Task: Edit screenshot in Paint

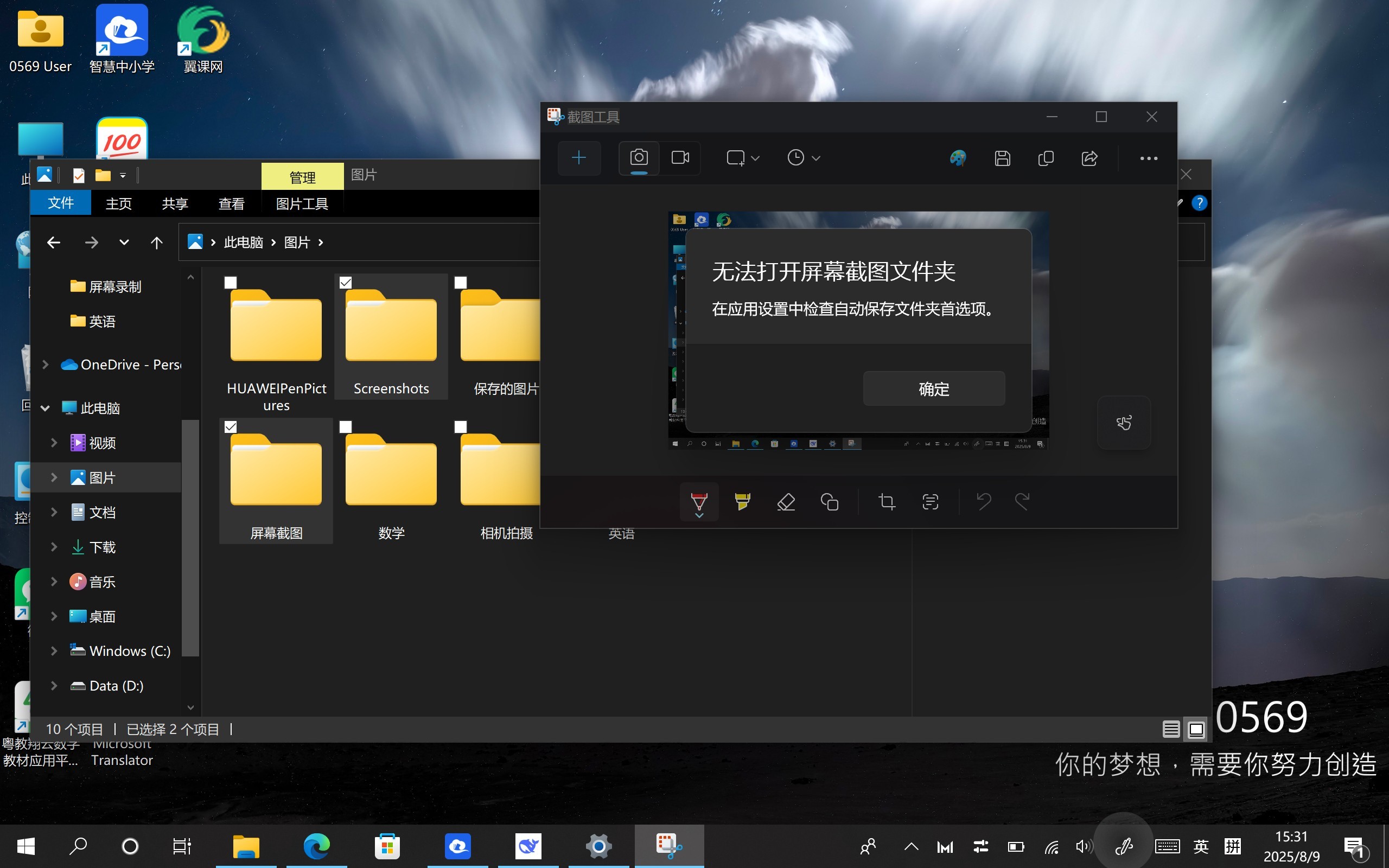Action: [957, 158]
